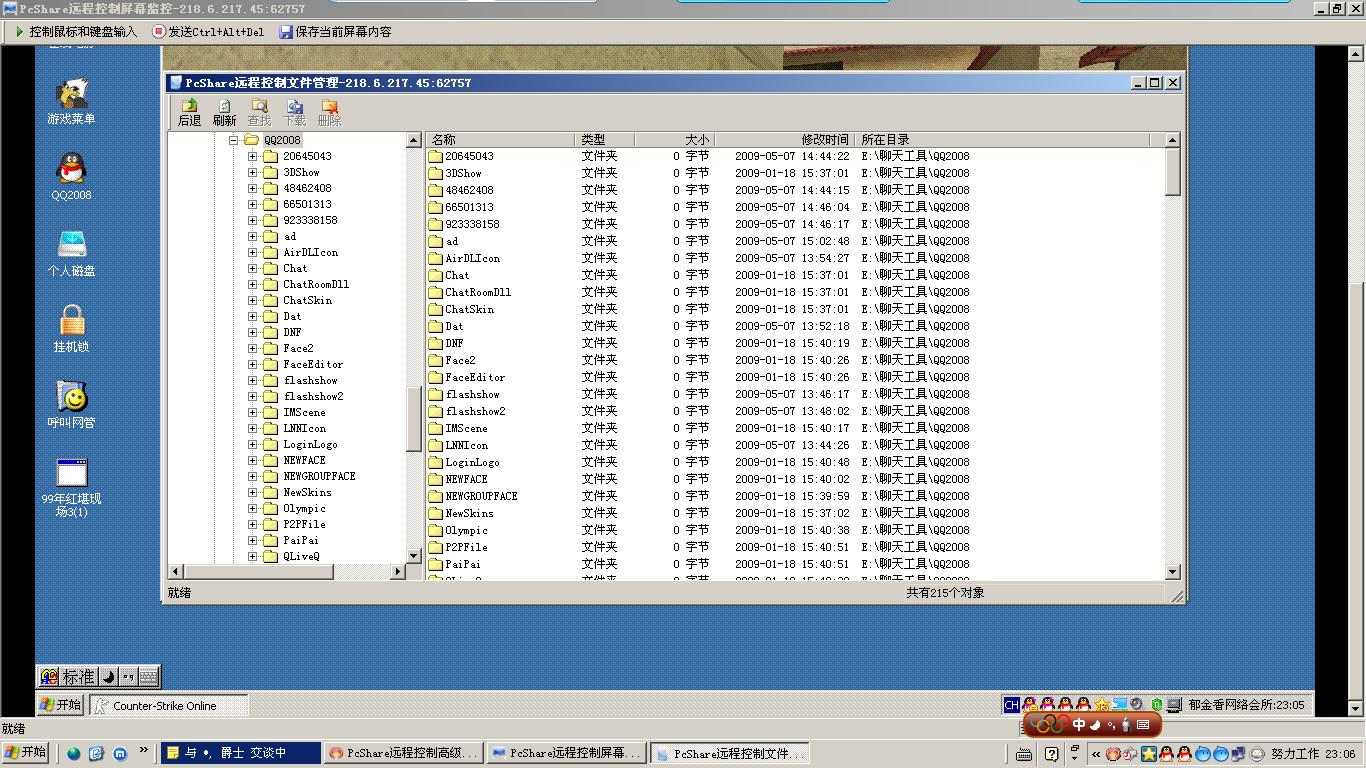
Task: Select the Chat folder in tree
Action: (x=295, y=268)
